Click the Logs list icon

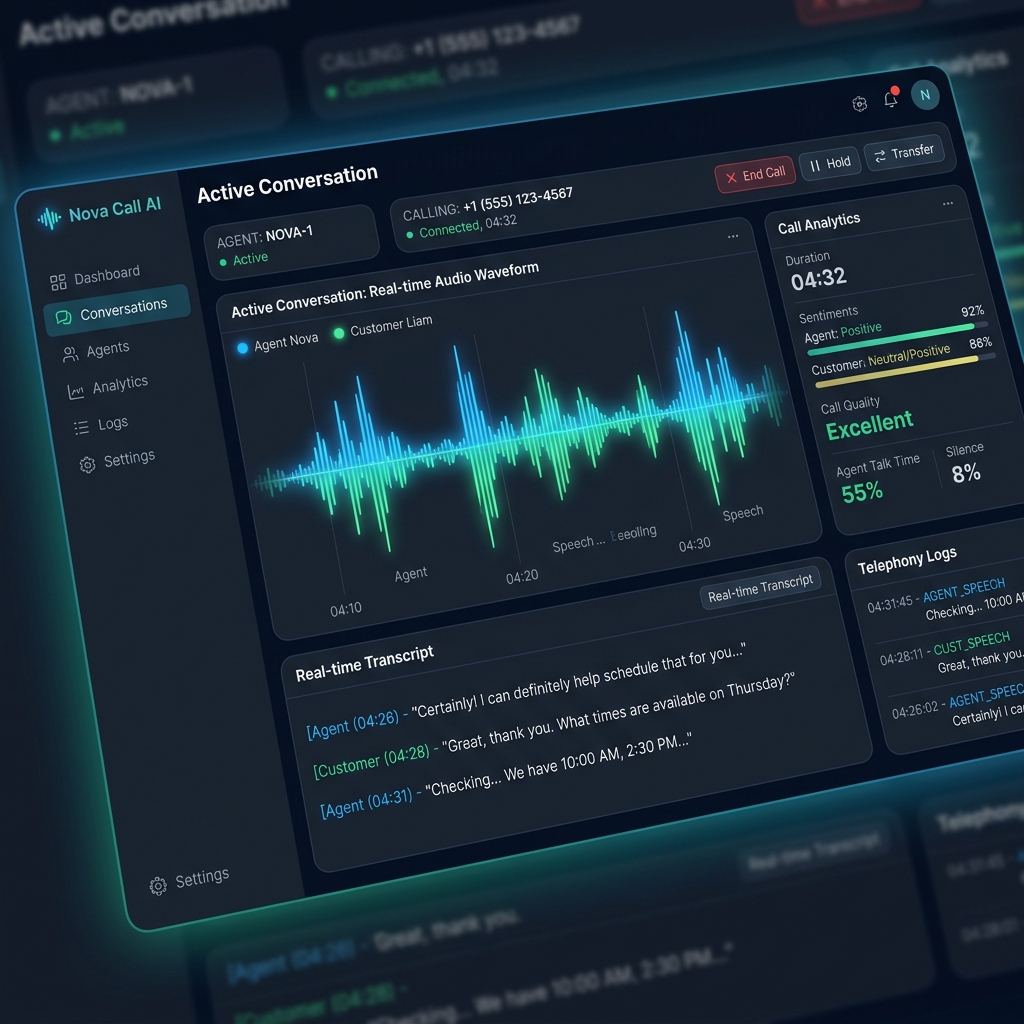click(81, 428)
